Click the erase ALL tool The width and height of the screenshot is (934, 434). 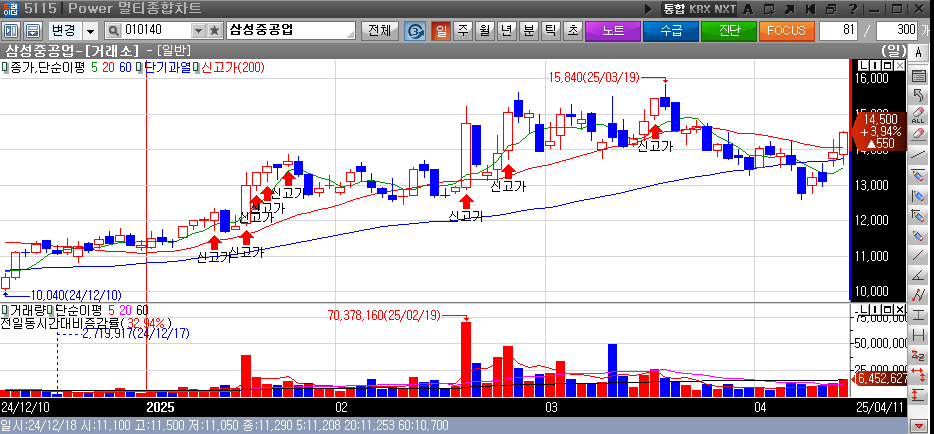click(918, 115)
